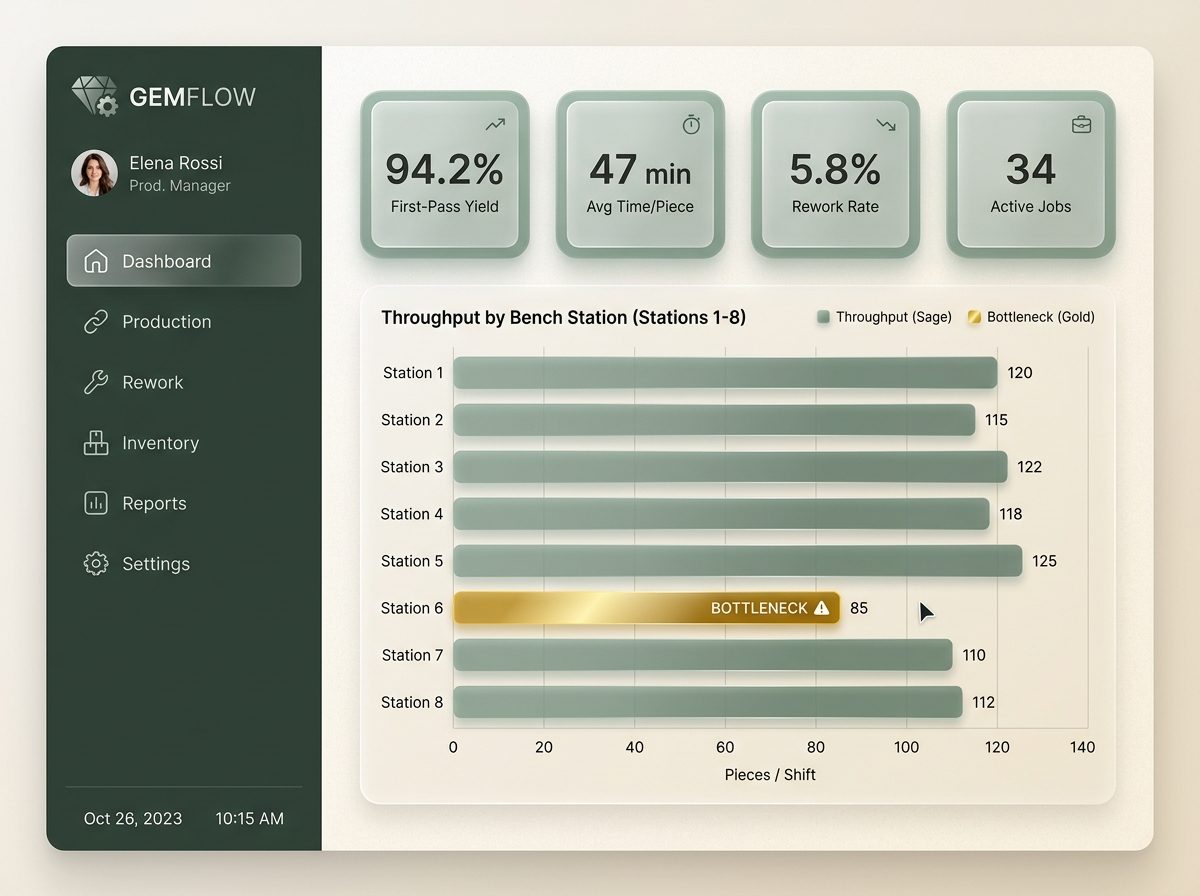Click the "94.2%" yield value
1200x896 pixels.
point(445,170)
